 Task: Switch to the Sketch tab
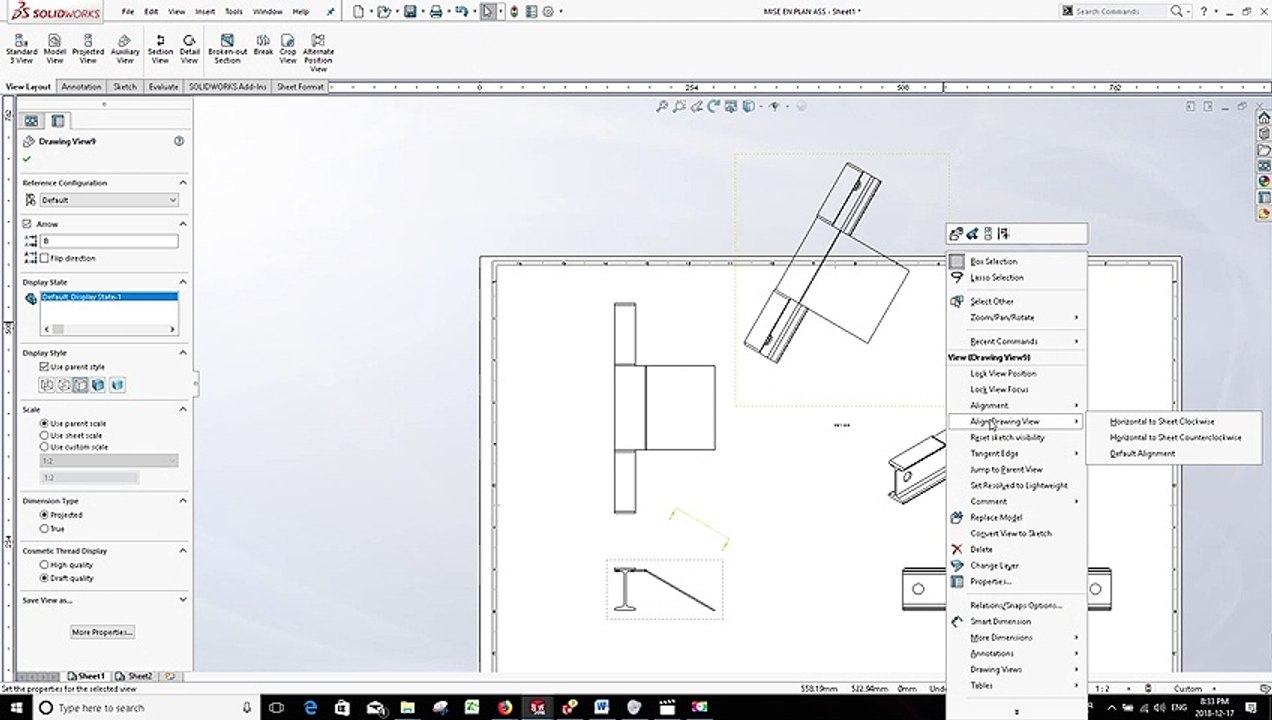tap(125, 87)
